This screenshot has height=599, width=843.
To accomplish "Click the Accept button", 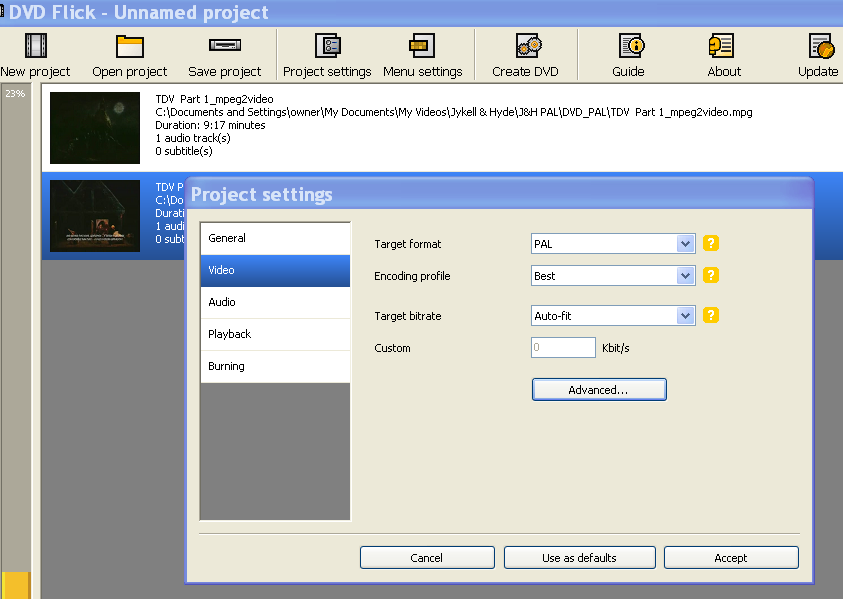I will (x=731, y=558).
